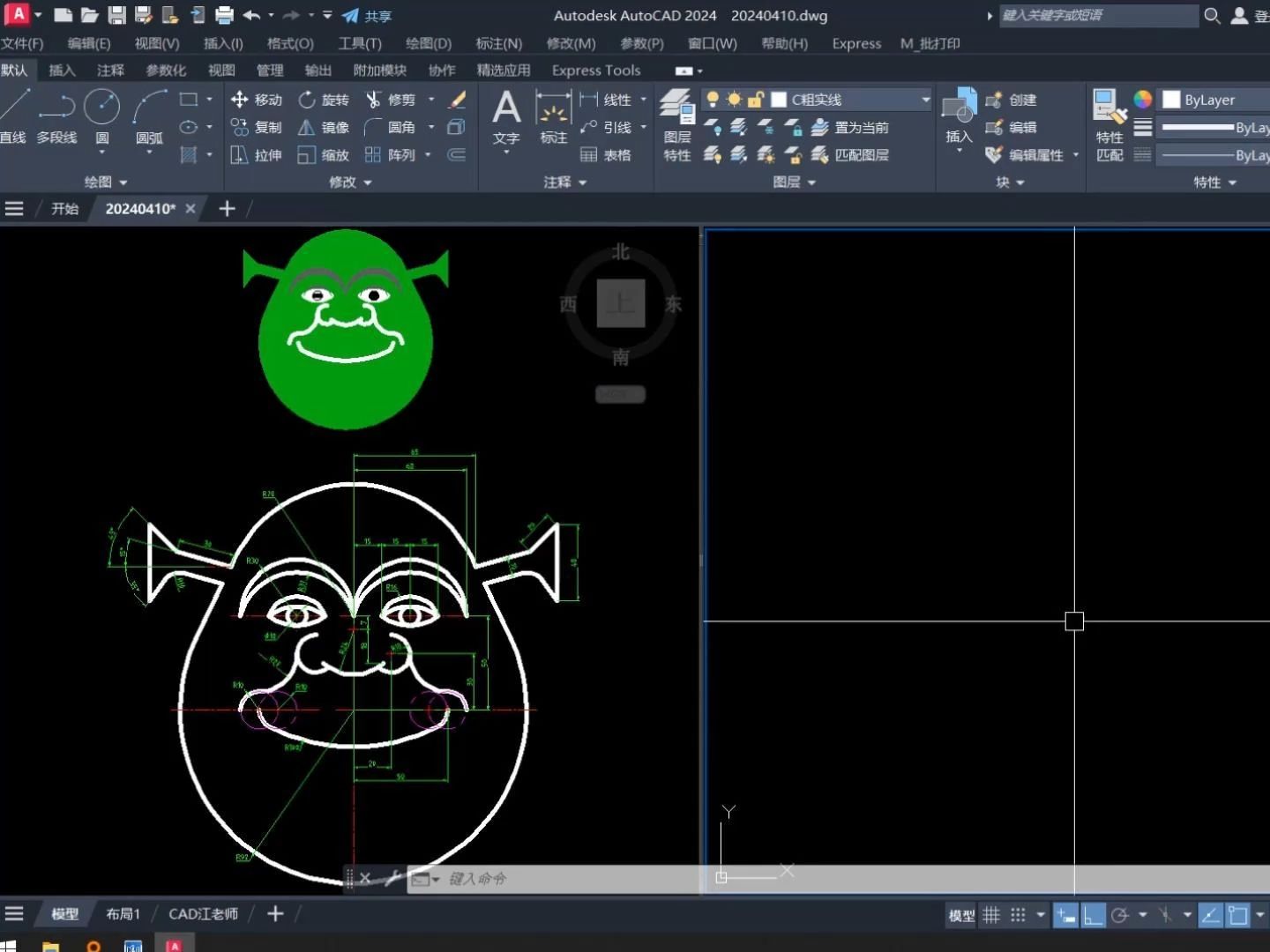This screenshot has height=952, width=1270.
Task: Click the Hatch fill icon
Action: 188,154
